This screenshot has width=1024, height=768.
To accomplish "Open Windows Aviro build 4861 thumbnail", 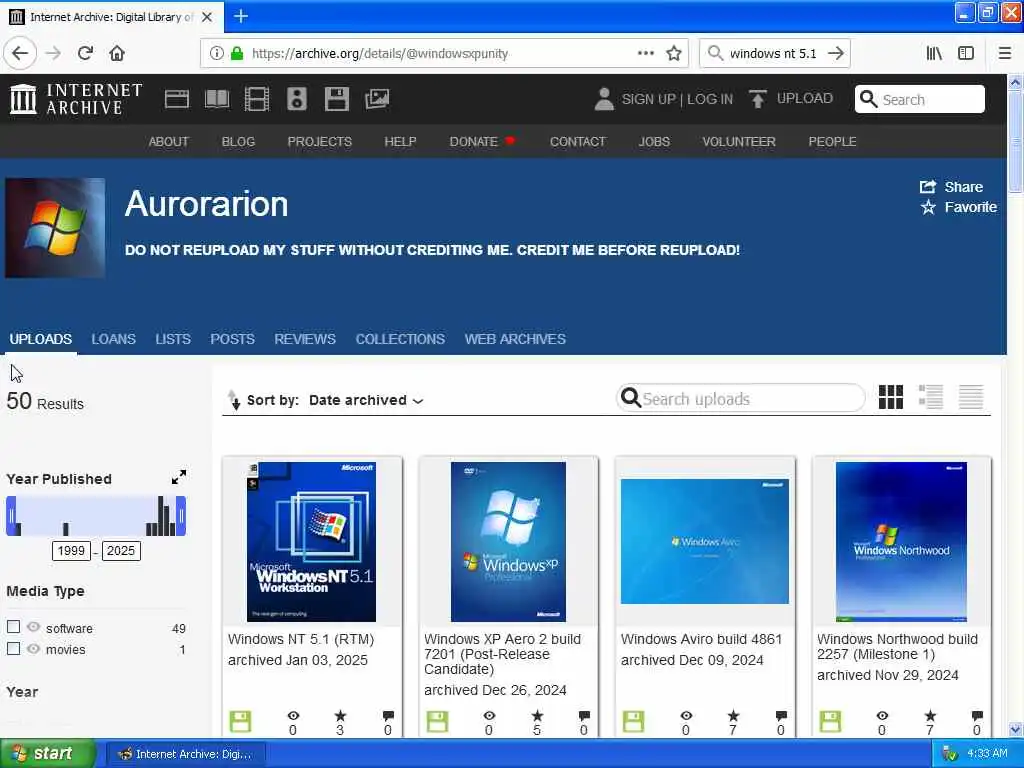I will pyautogui.click(x=705, y=541).
